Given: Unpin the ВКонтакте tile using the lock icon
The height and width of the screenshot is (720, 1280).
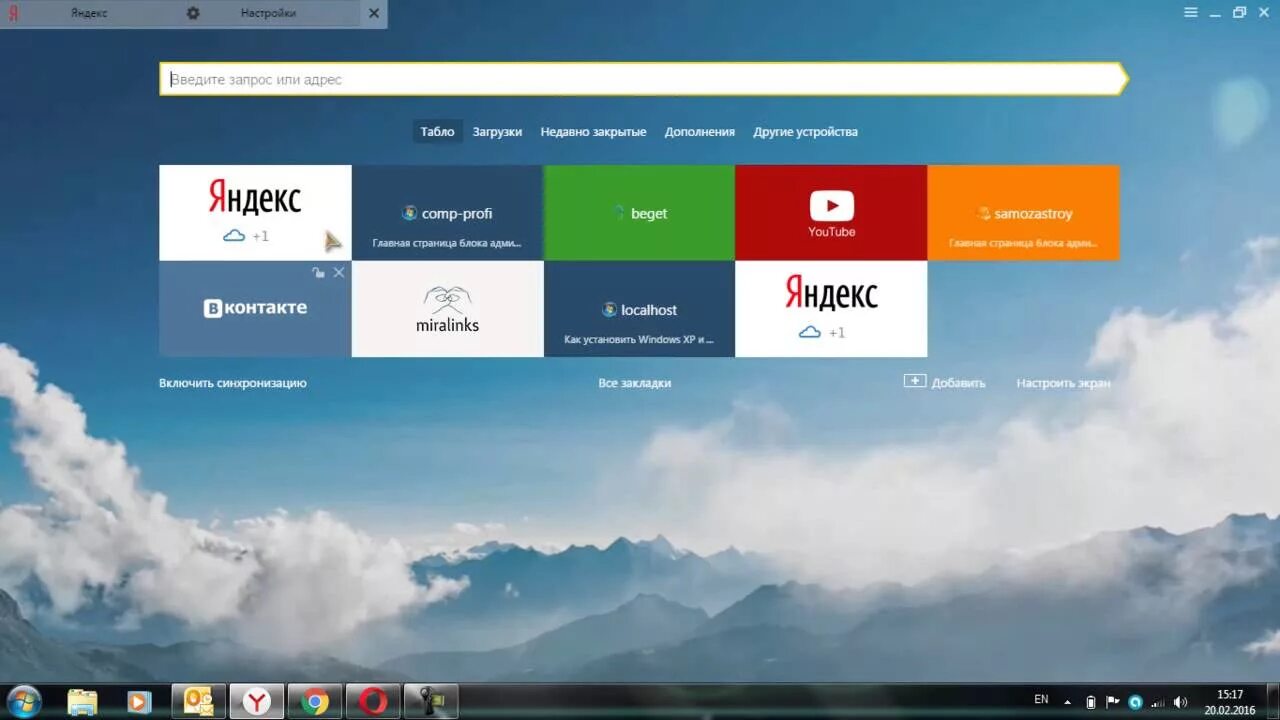Looking at the screenshot, I should click(x=319, y=272).
